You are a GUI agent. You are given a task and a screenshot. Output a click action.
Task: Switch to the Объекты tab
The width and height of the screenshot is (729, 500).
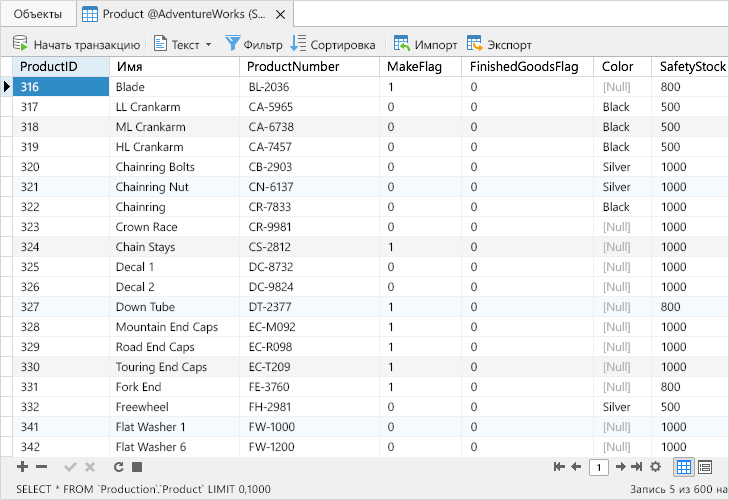(38, 14)
